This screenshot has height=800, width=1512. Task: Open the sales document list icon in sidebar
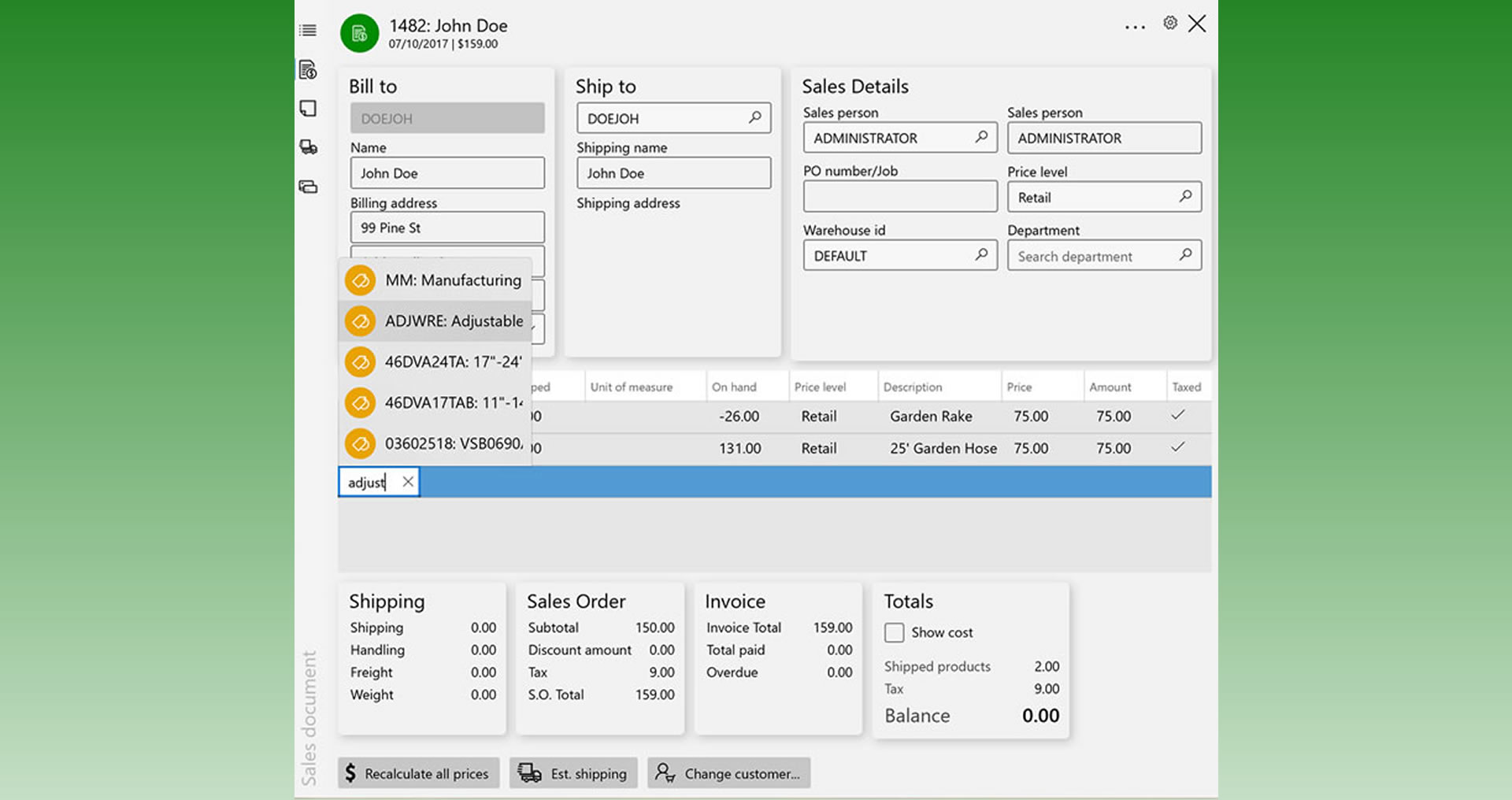click(x=307, y=30)
